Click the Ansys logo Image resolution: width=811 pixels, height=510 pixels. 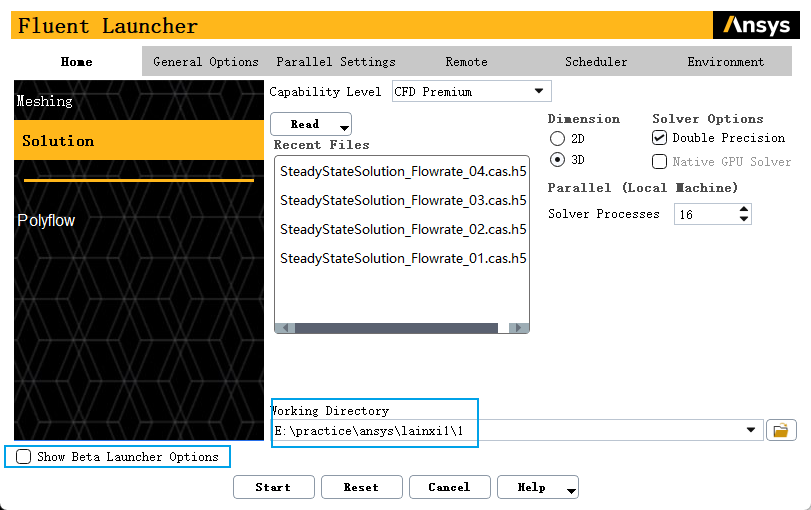click(756, 26)
